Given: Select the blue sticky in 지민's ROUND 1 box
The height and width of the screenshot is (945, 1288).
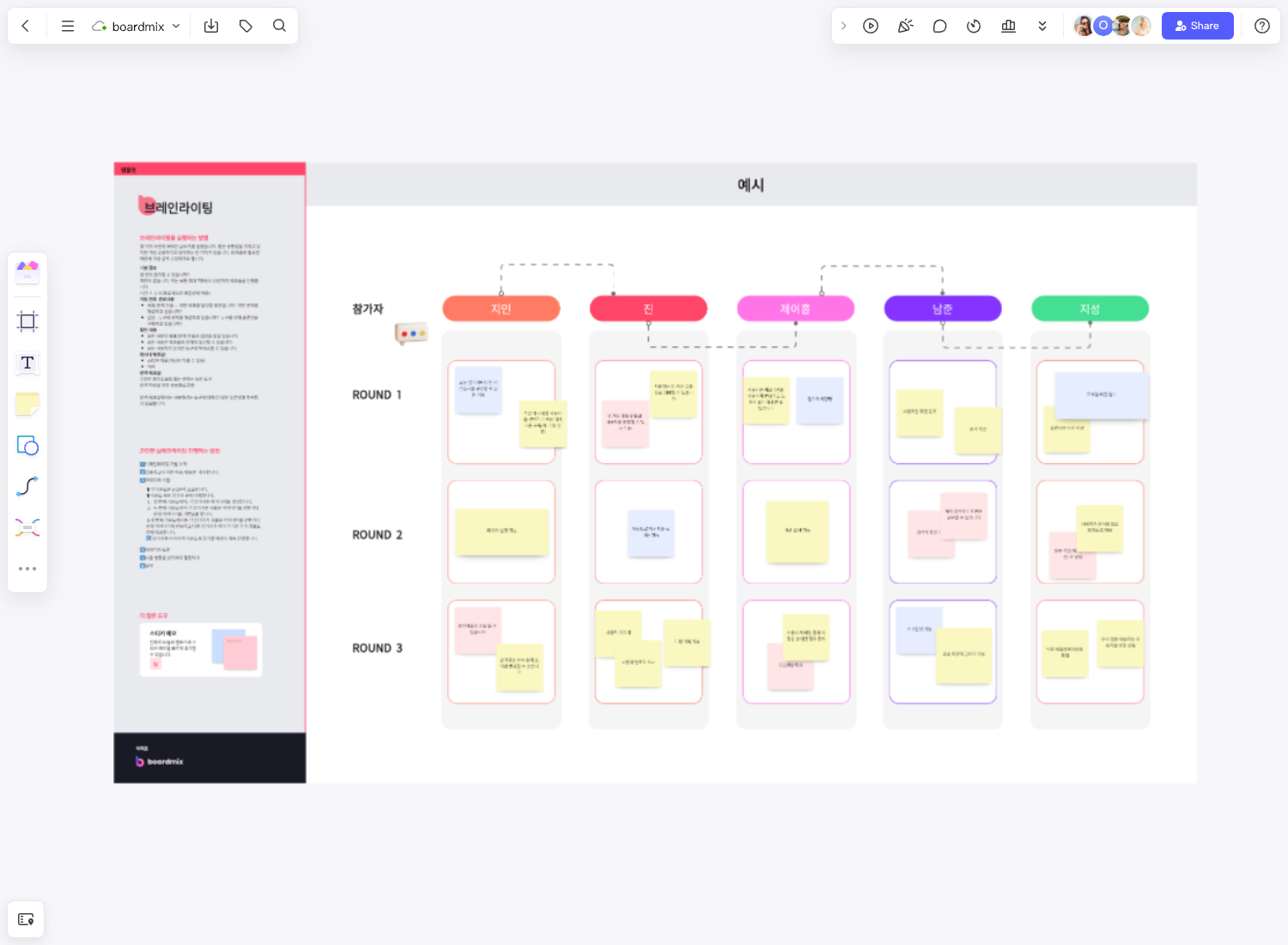Looking at the screenshot, I should tap(478, 390).
